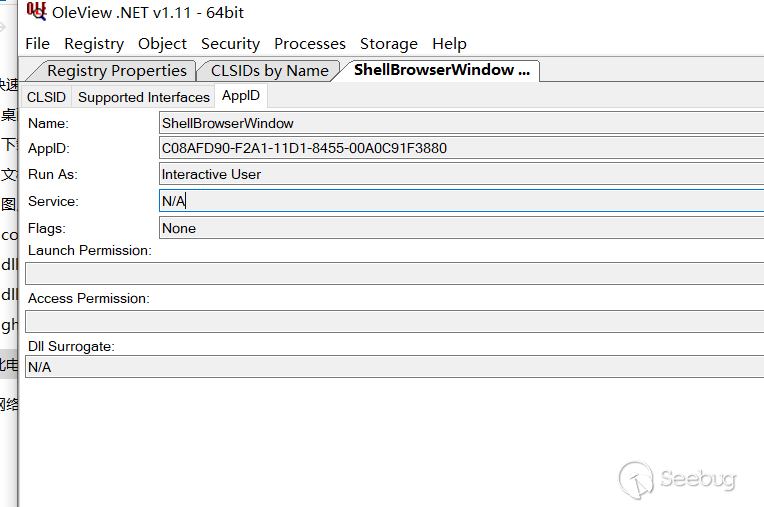764x507 pixels.
Task: Open the Security menu
Action: tap(230, 44)
